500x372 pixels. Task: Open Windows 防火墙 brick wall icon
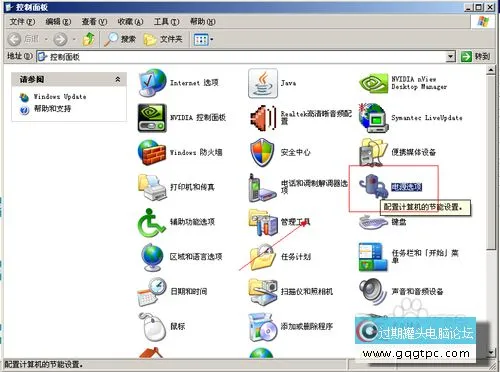(x=152, y=153)
